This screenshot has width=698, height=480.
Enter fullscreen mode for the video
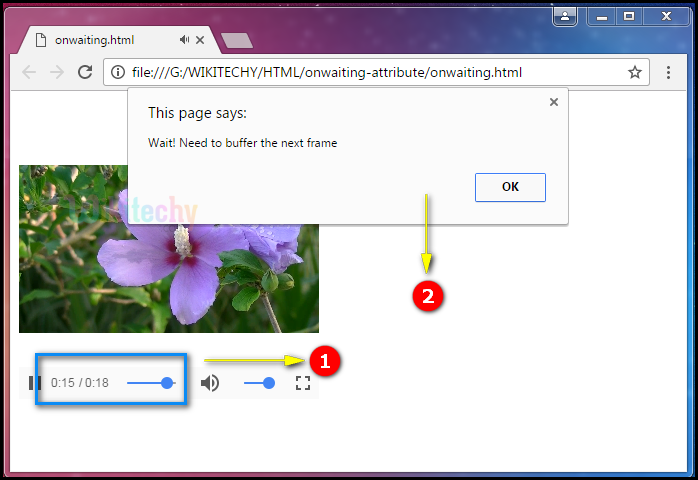(x=303, y=383)
